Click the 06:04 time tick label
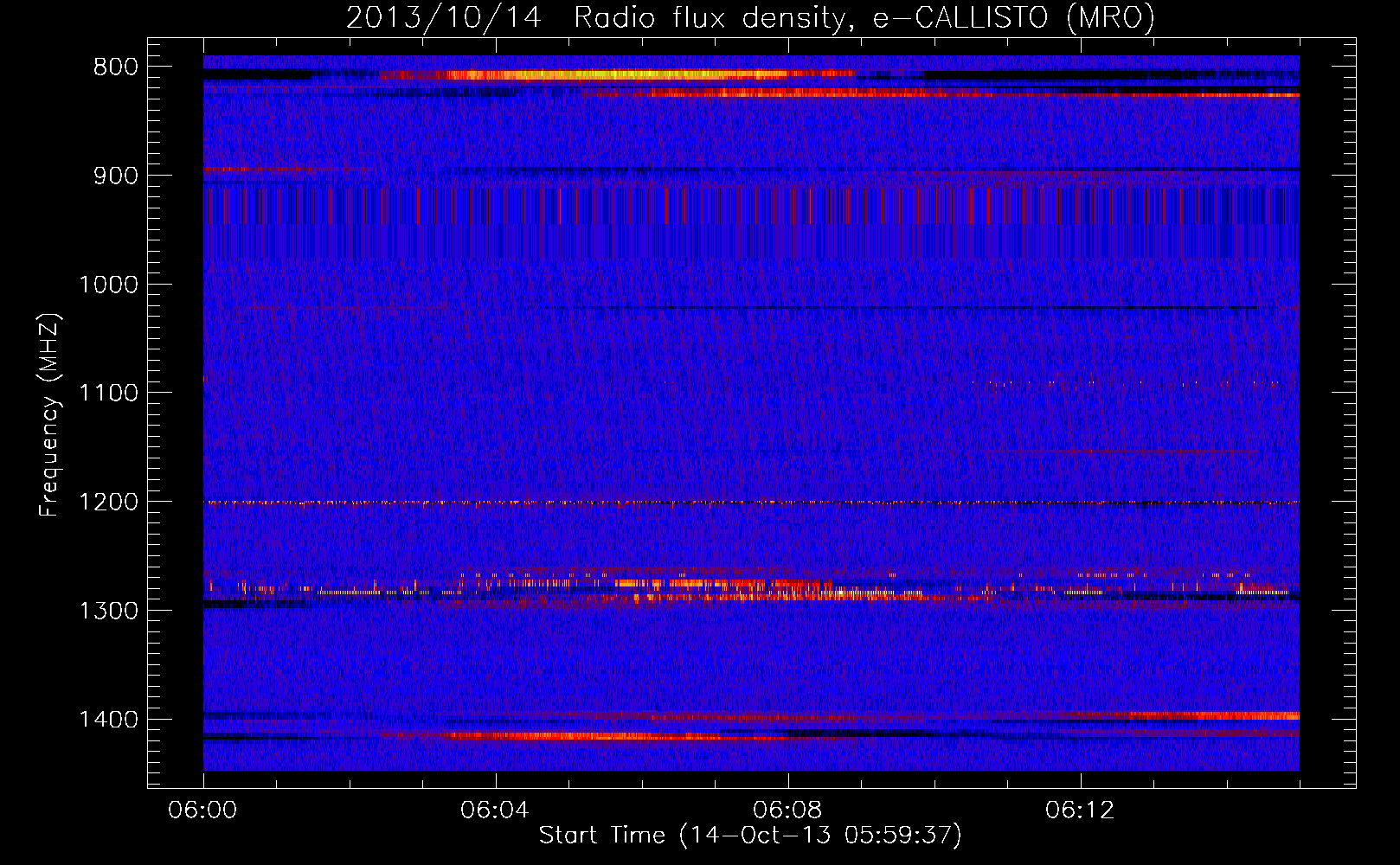 pyautogui.click(x=495, y=811)
